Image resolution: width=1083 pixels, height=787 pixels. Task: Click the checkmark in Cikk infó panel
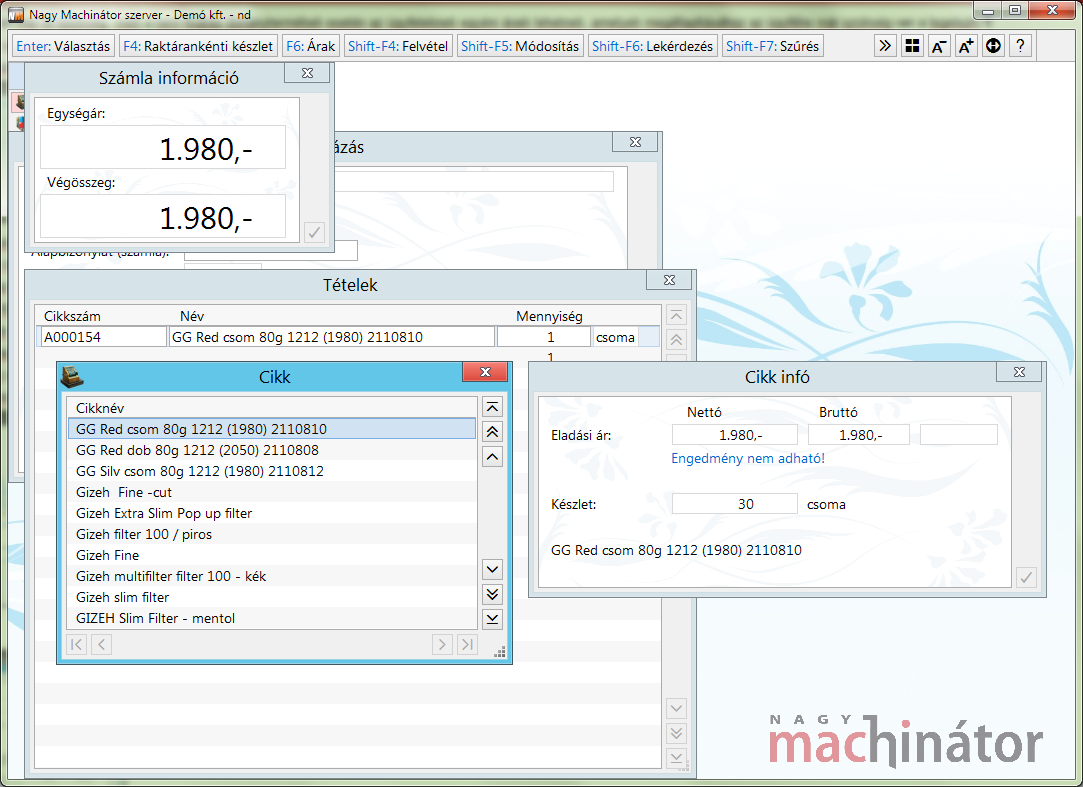[x=1026, y=577]
